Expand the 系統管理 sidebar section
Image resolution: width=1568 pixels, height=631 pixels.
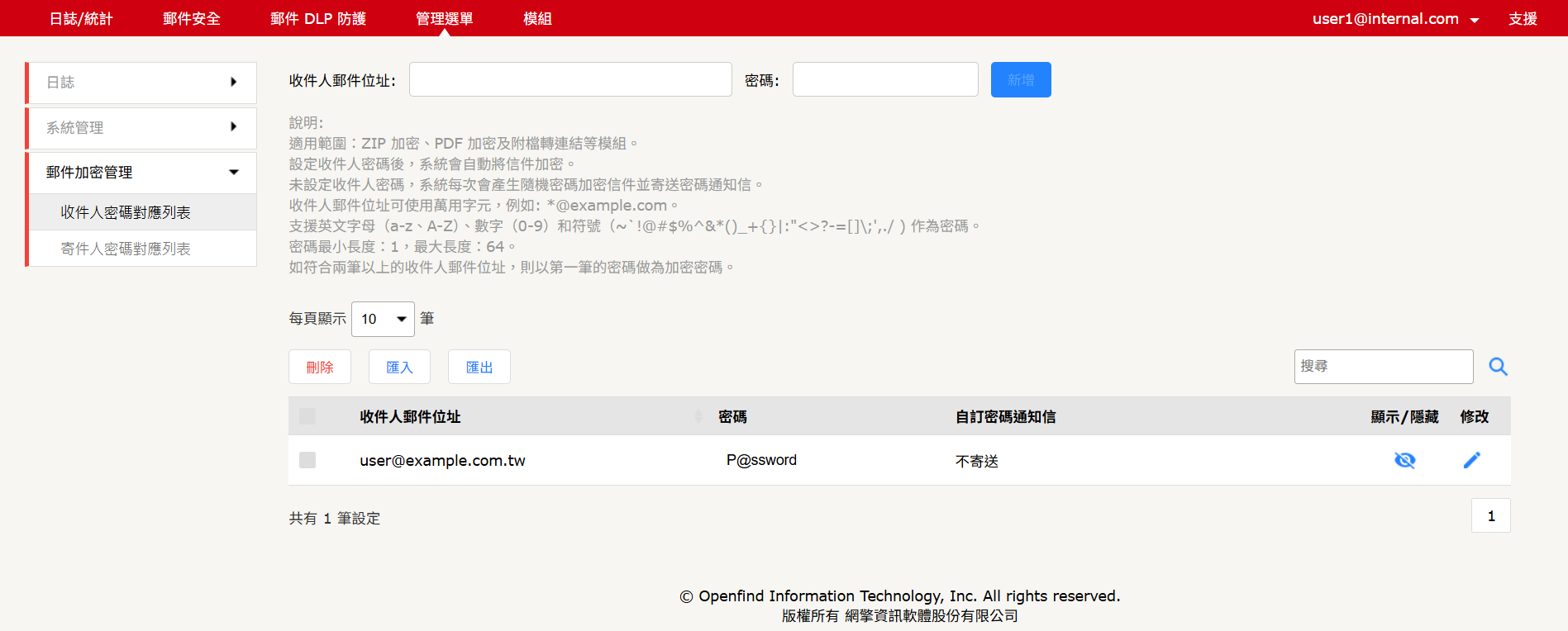click(142, 128)
